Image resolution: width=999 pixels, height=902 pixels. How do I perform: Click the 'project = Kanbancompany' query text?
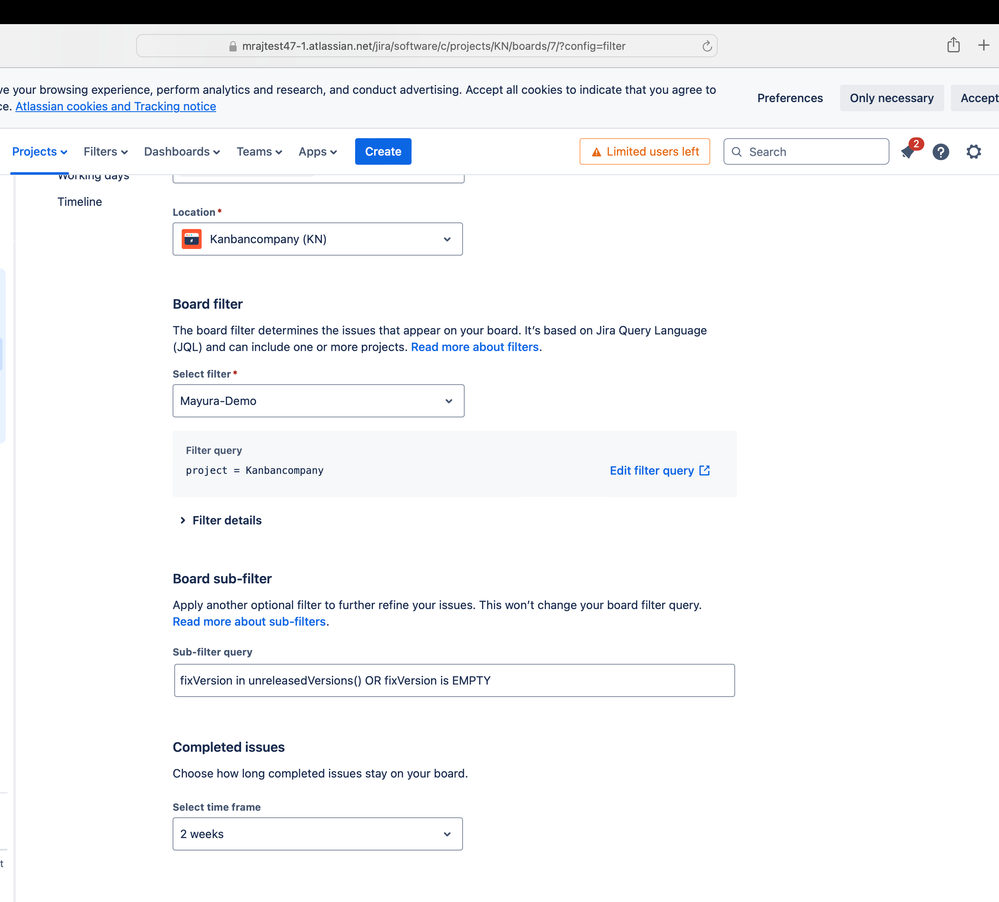[255, 470]
